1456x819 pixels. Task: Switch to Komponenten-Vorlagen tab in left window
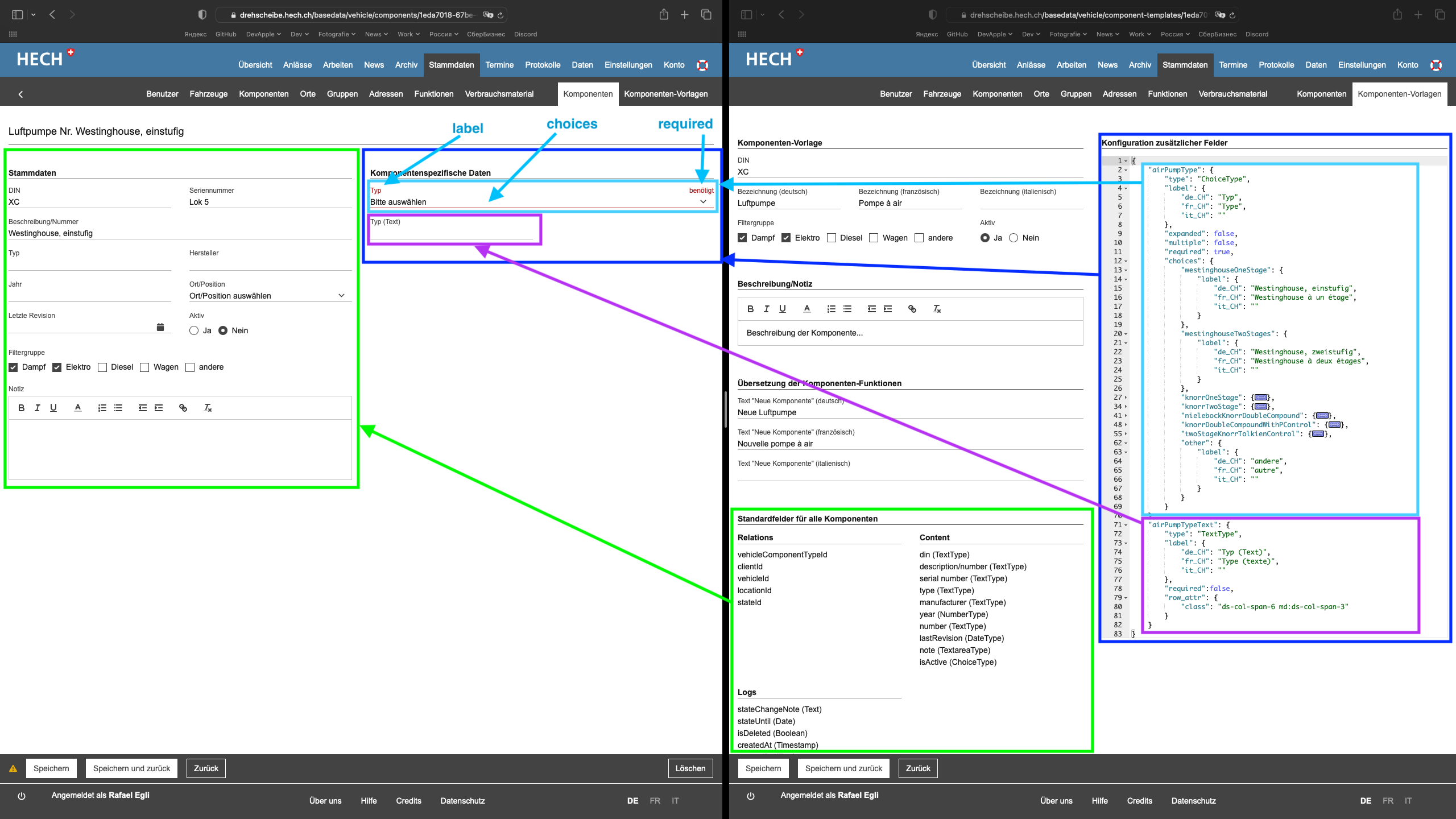(x=665, y=94)
